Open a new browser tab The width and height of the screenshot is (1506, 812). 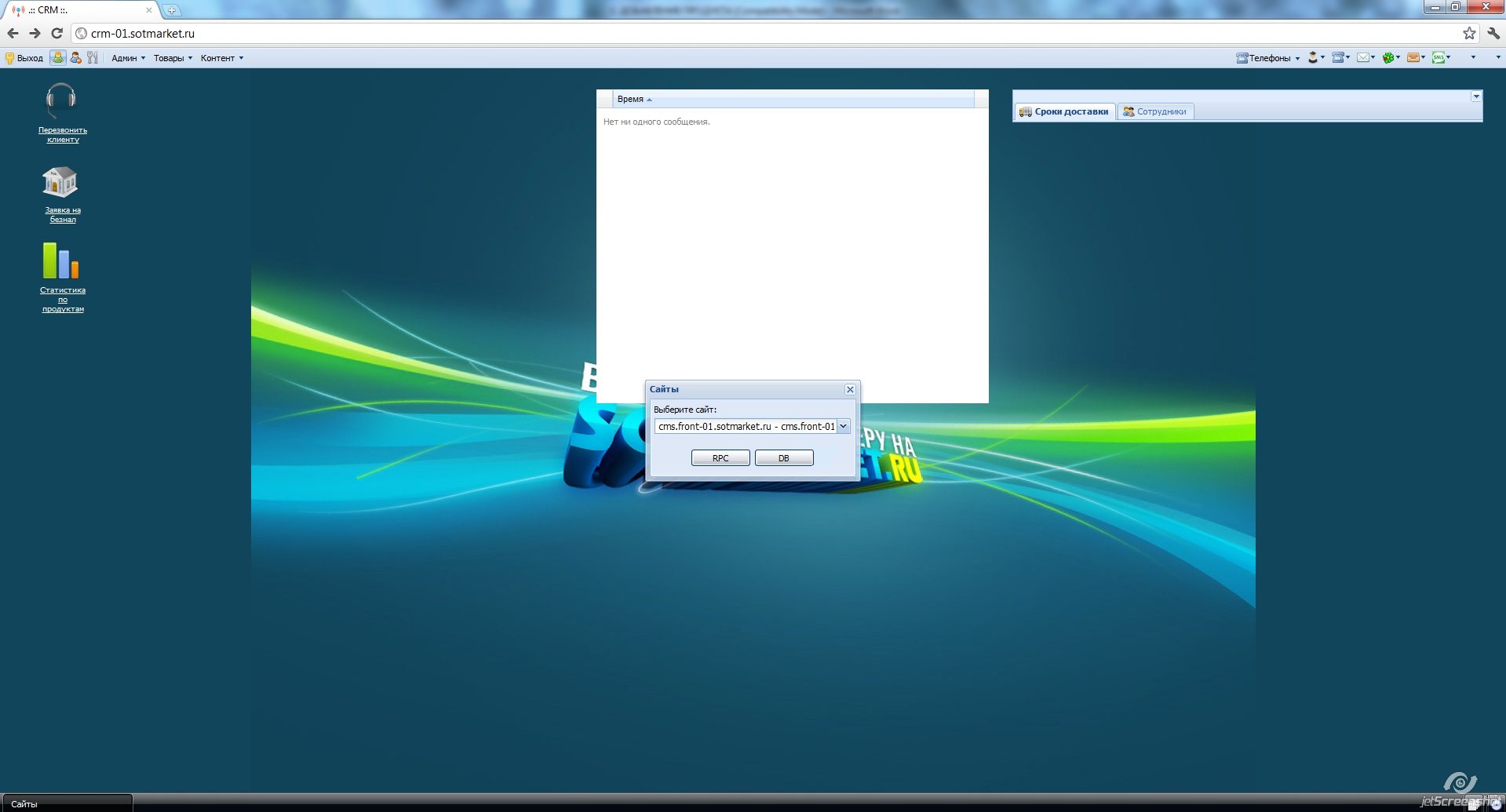click(x=171, y=10)
